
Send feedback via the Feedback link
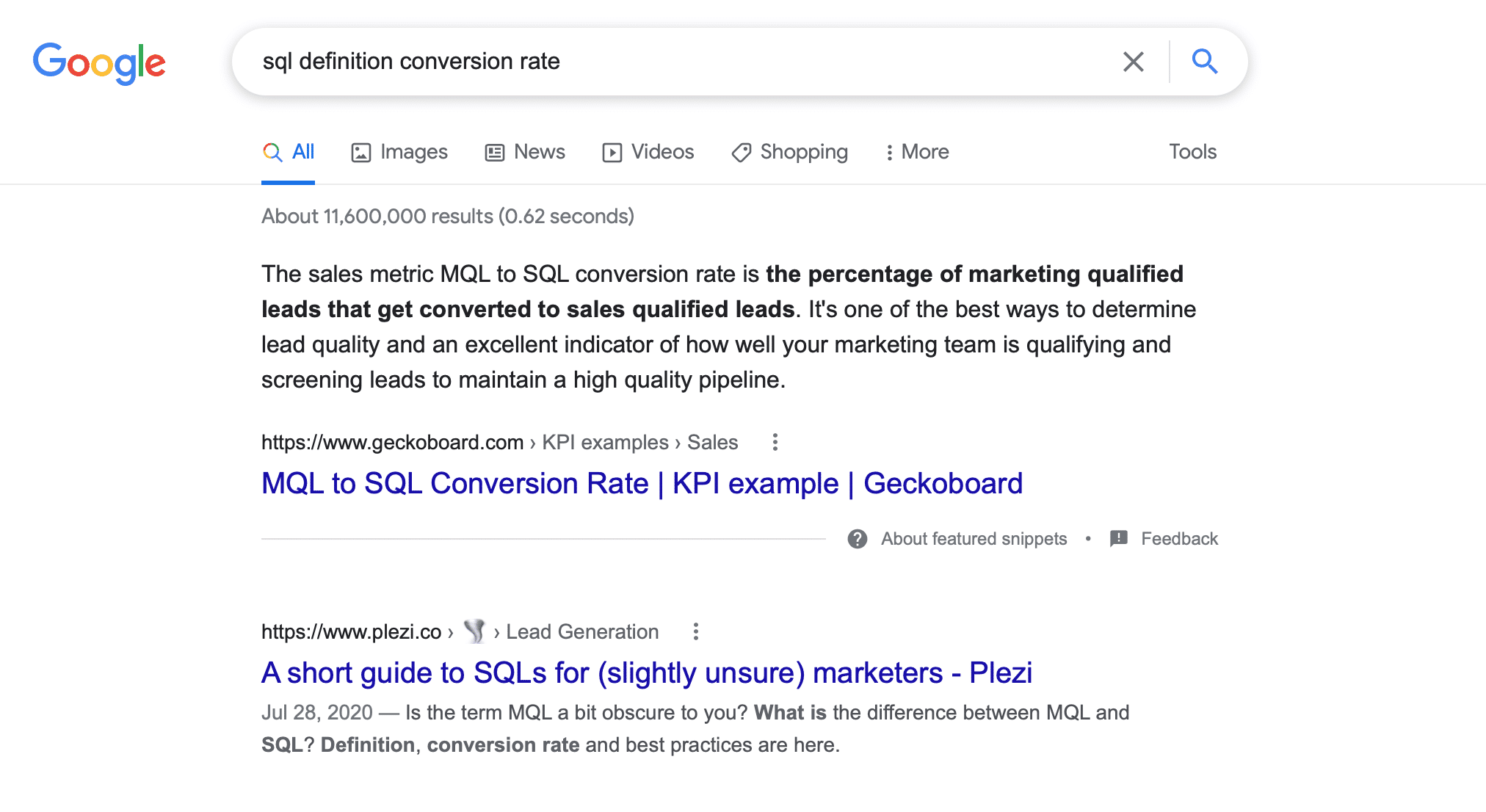click(x=1179, y=539)
